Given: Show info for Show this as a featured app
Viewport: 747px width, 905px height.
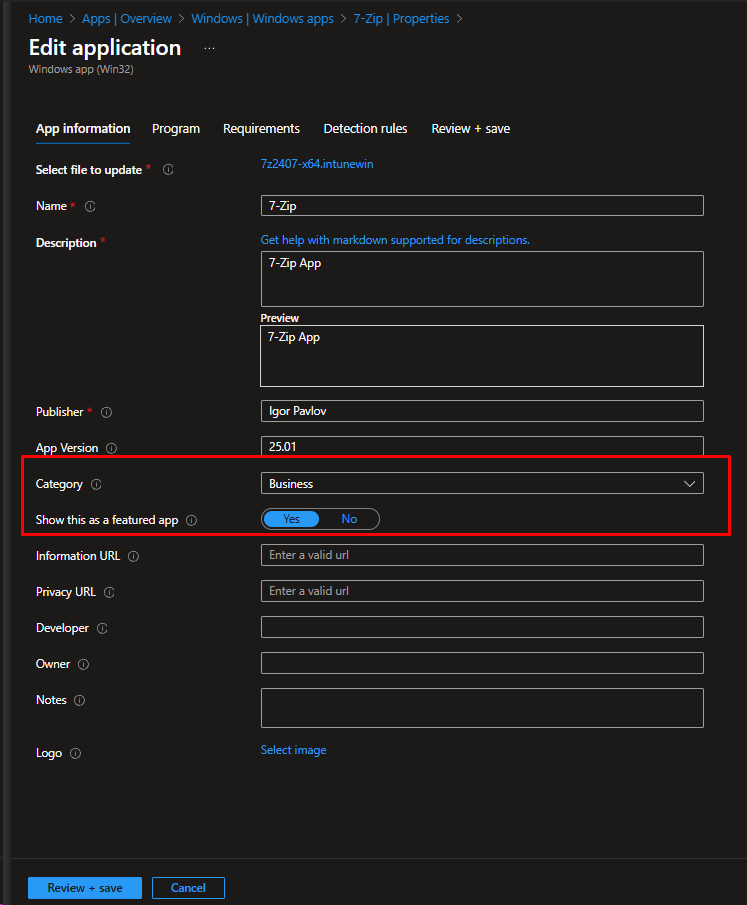Looking at the screenshot, I should (x=192, y=521).
